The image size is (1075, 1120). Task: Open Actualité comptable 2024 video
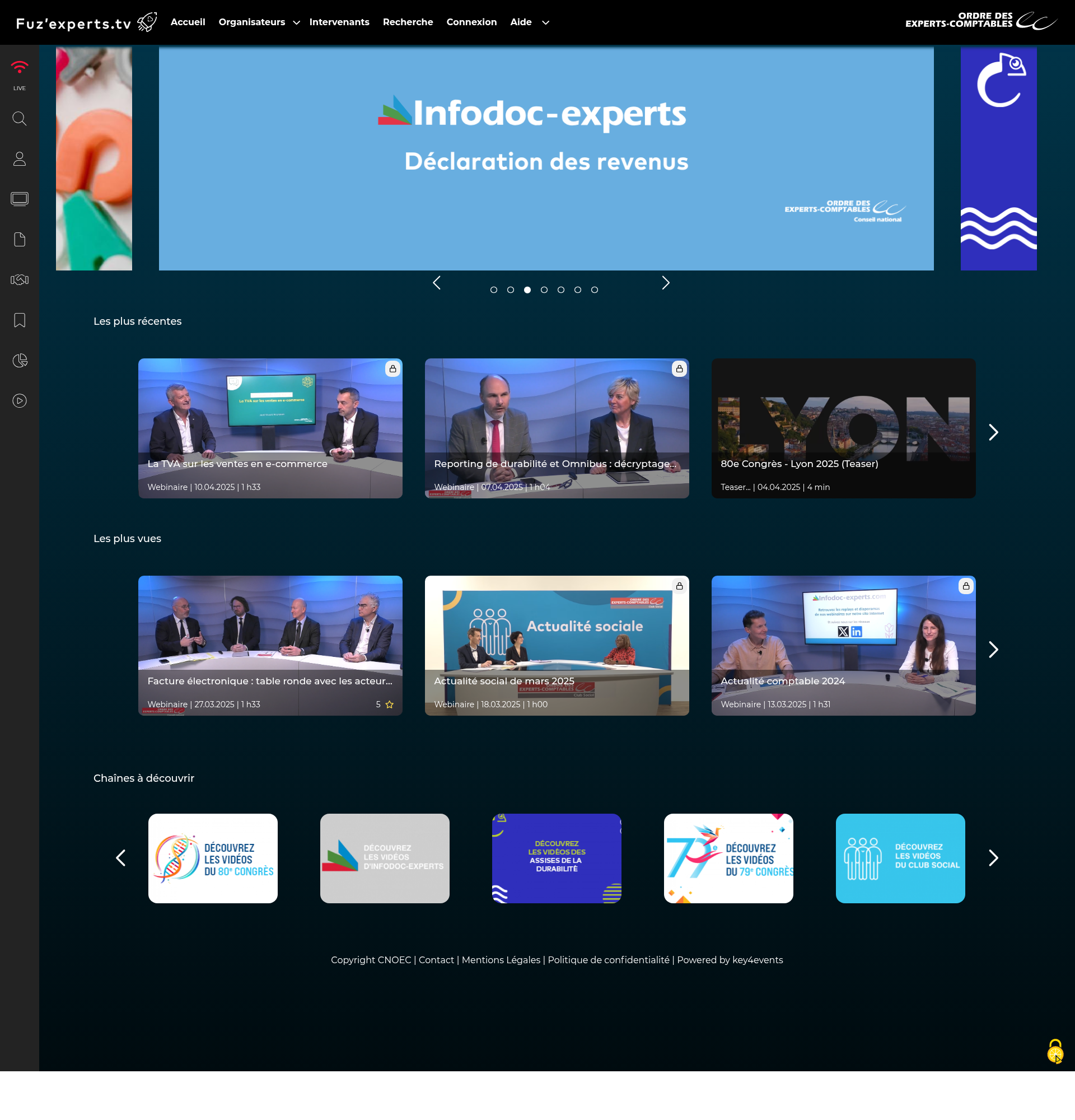coord(844,645)
